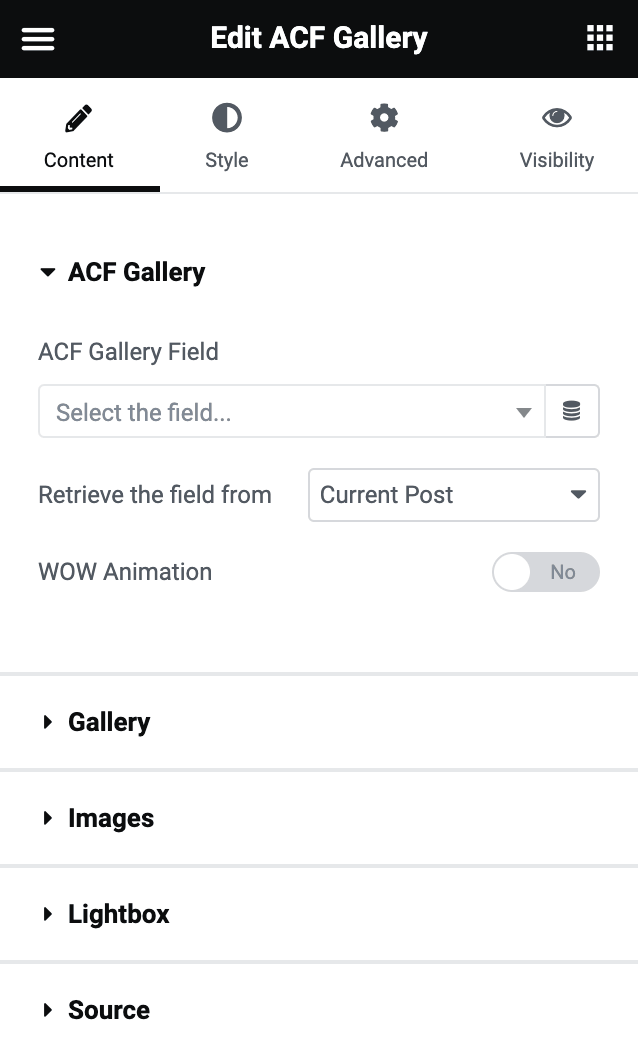This screenshot has height=1056, width=638.
Task: Open the hamburger menu
Action: click(x=37, y=38)
